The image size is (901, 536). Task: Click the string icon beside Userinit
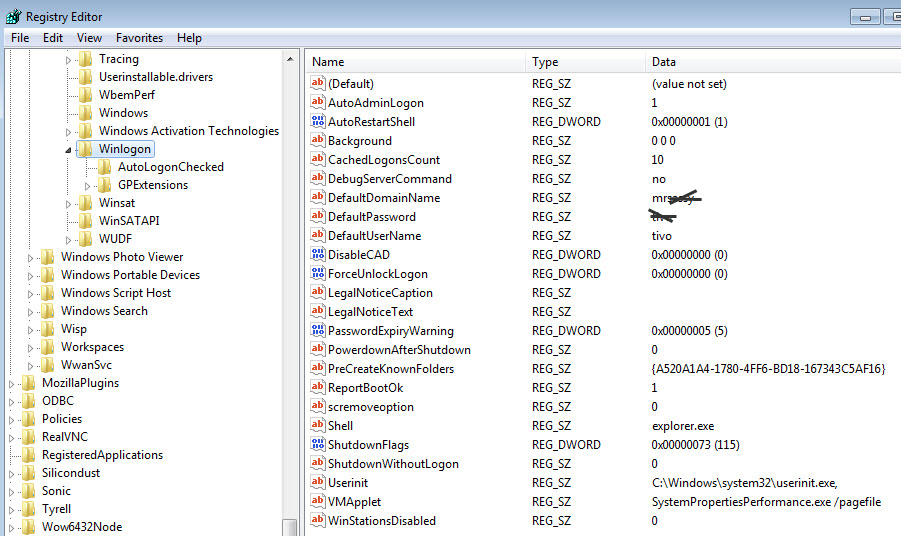[x=318, y=481]
